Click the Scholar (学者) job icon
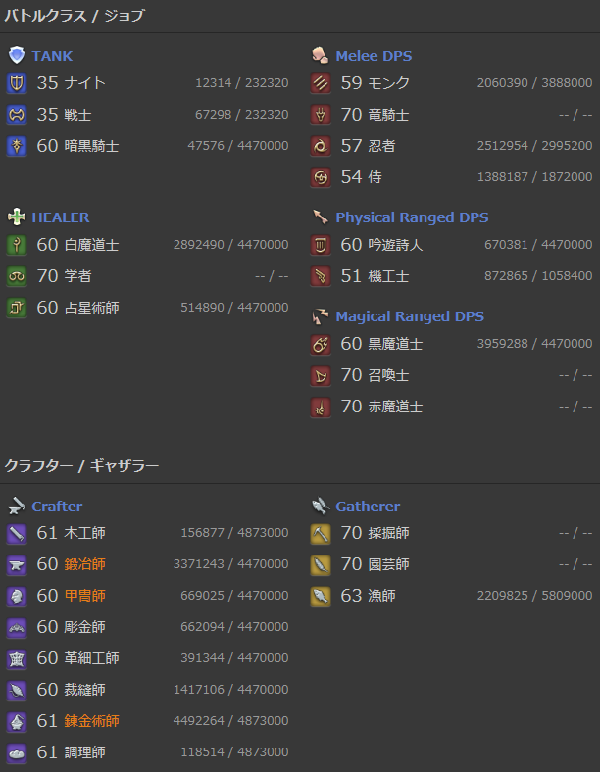 (17, 276)
